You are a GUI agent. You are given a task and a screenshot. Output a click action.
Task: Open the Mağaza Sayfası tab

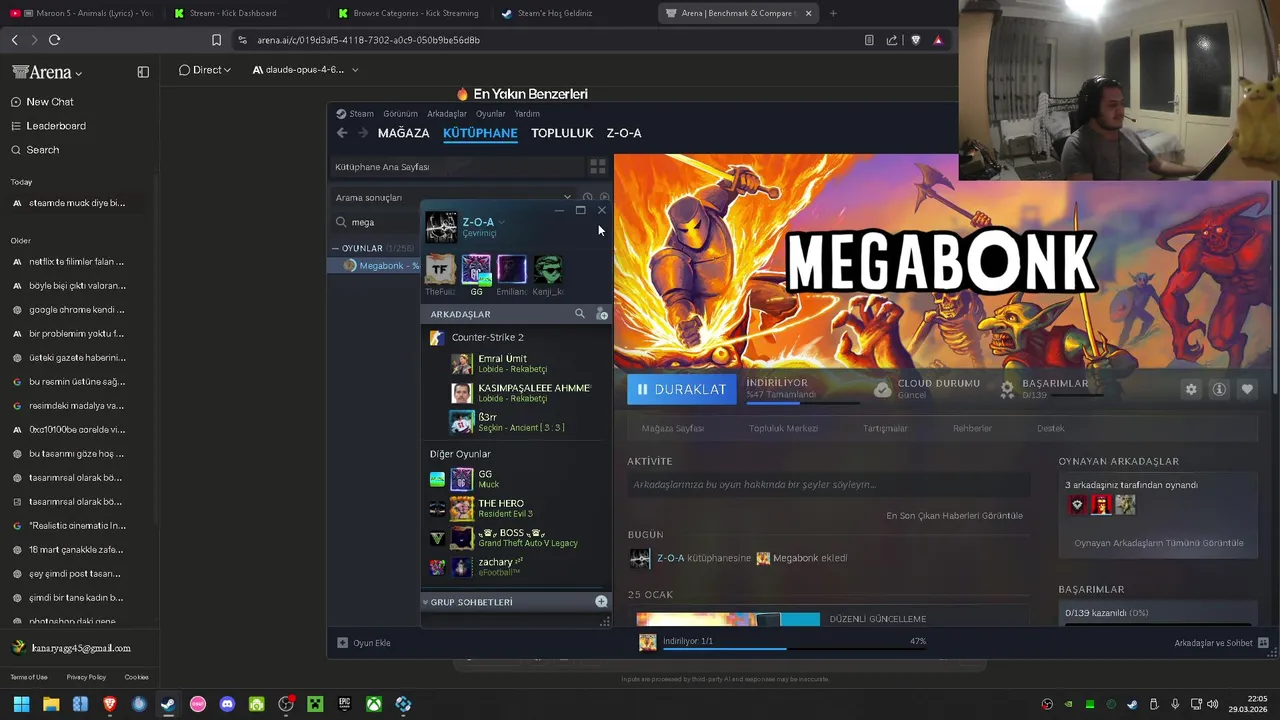673,428
